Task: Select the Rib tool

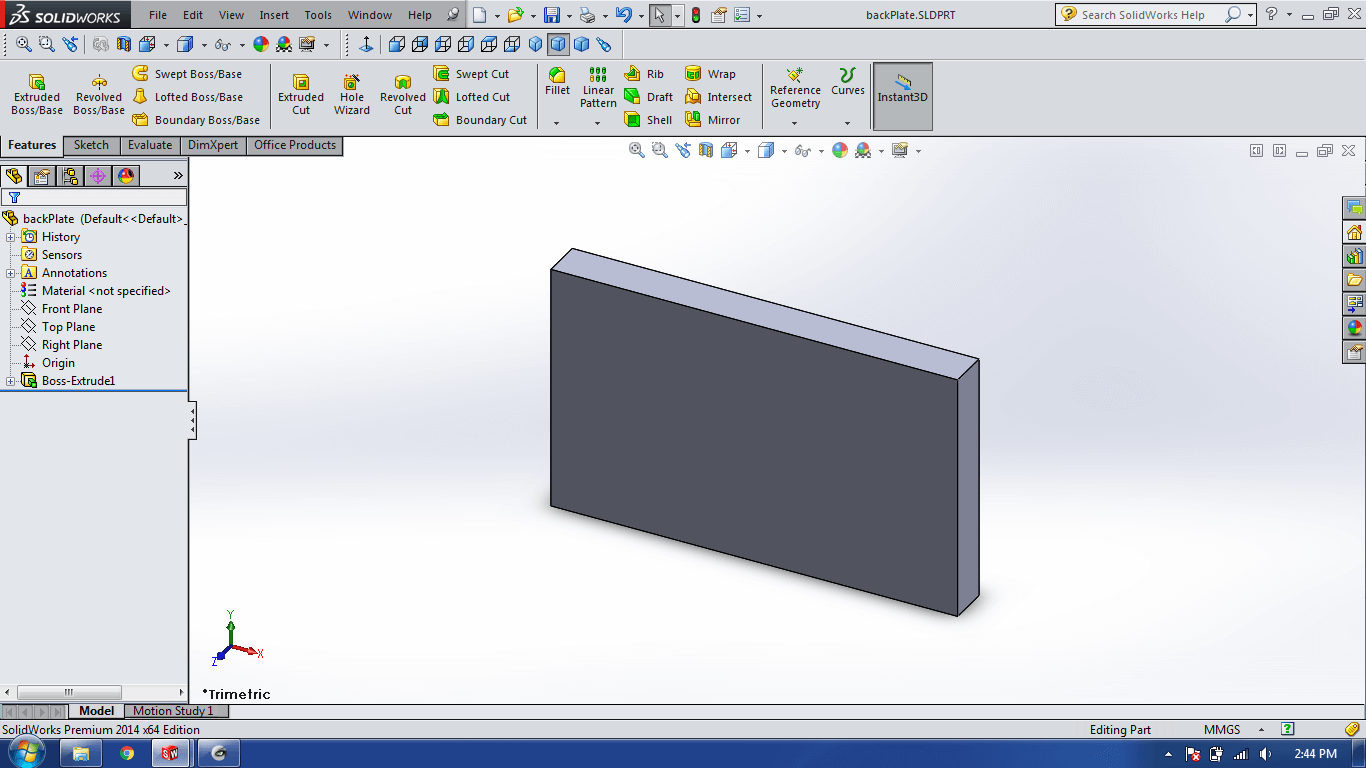Action: (644, 74)
